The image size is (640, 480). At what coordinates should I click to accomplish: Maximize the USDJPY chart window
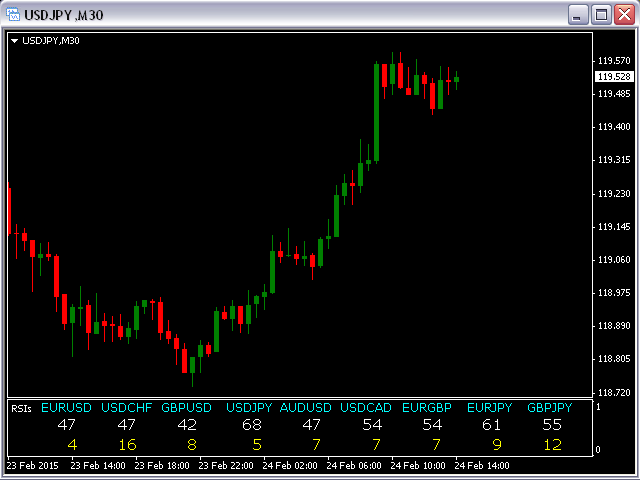(x=601, y=15)
